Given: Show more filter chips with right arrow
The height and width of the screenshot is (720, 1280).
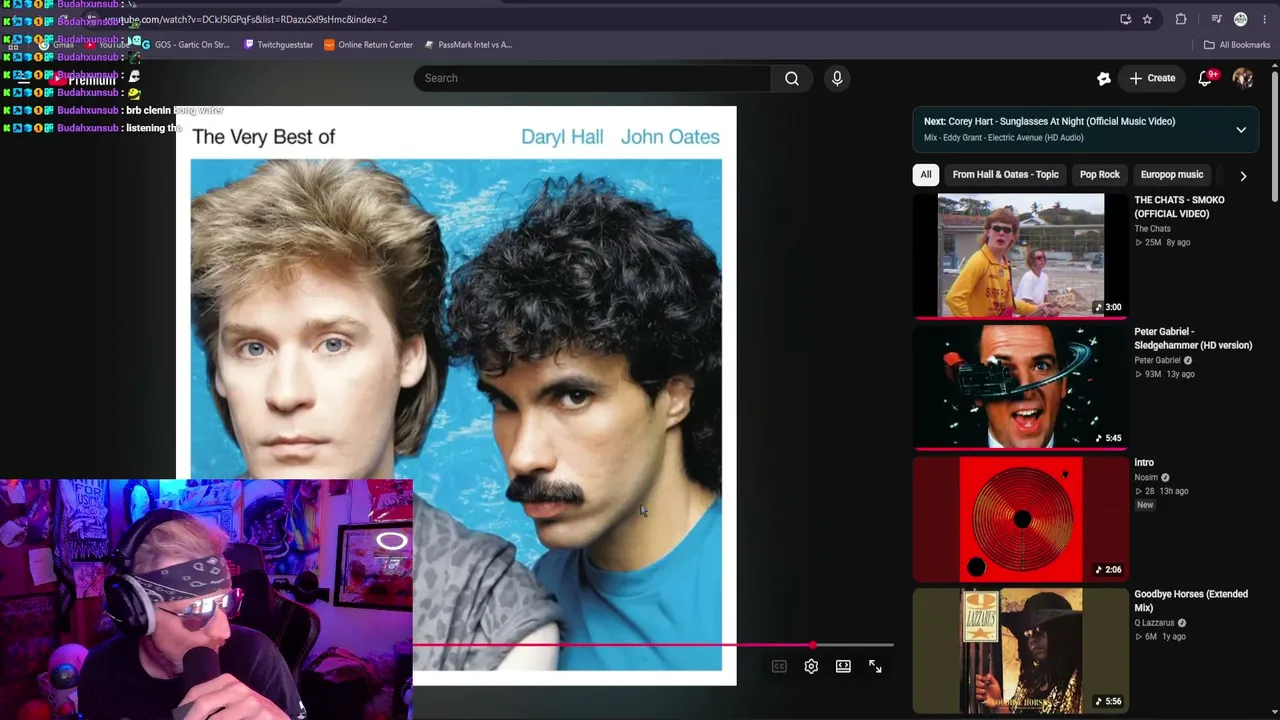Looking at the screenshot, I should tap(1243, 175).
